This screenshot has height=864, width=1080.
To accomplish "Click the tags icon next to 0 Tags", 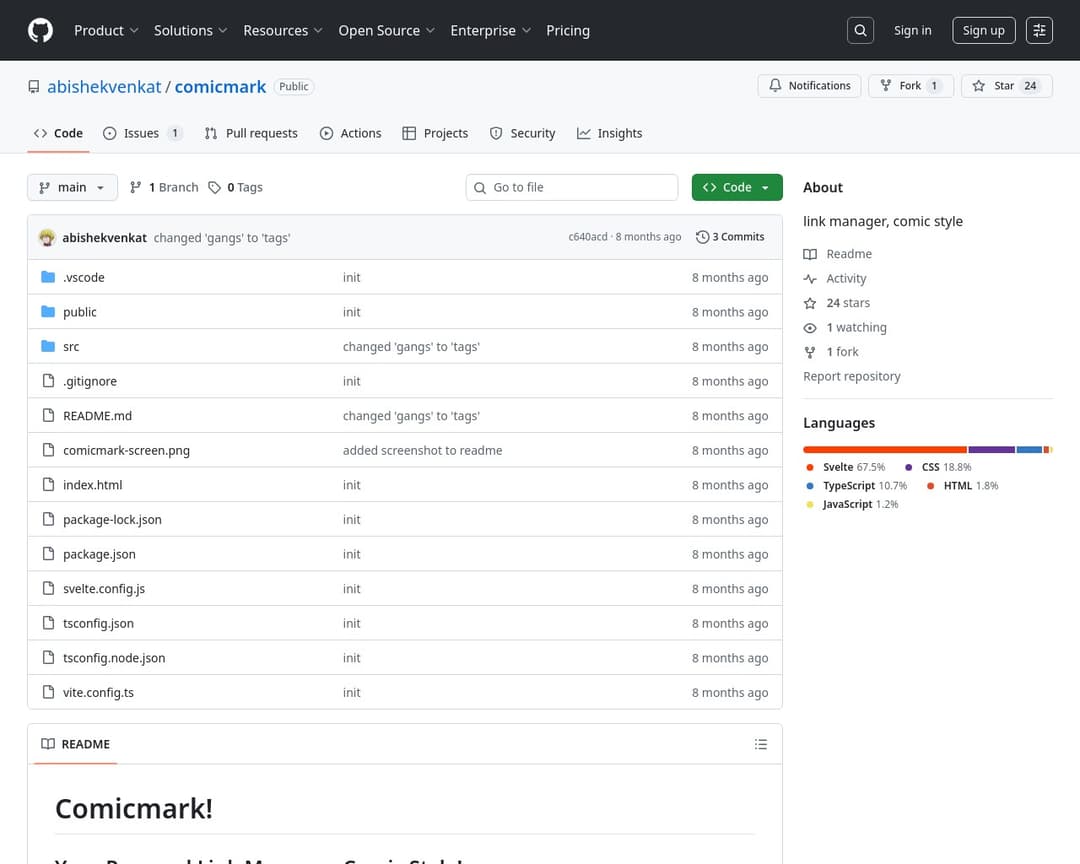I will pyautogui.click(x=215, y=187).
